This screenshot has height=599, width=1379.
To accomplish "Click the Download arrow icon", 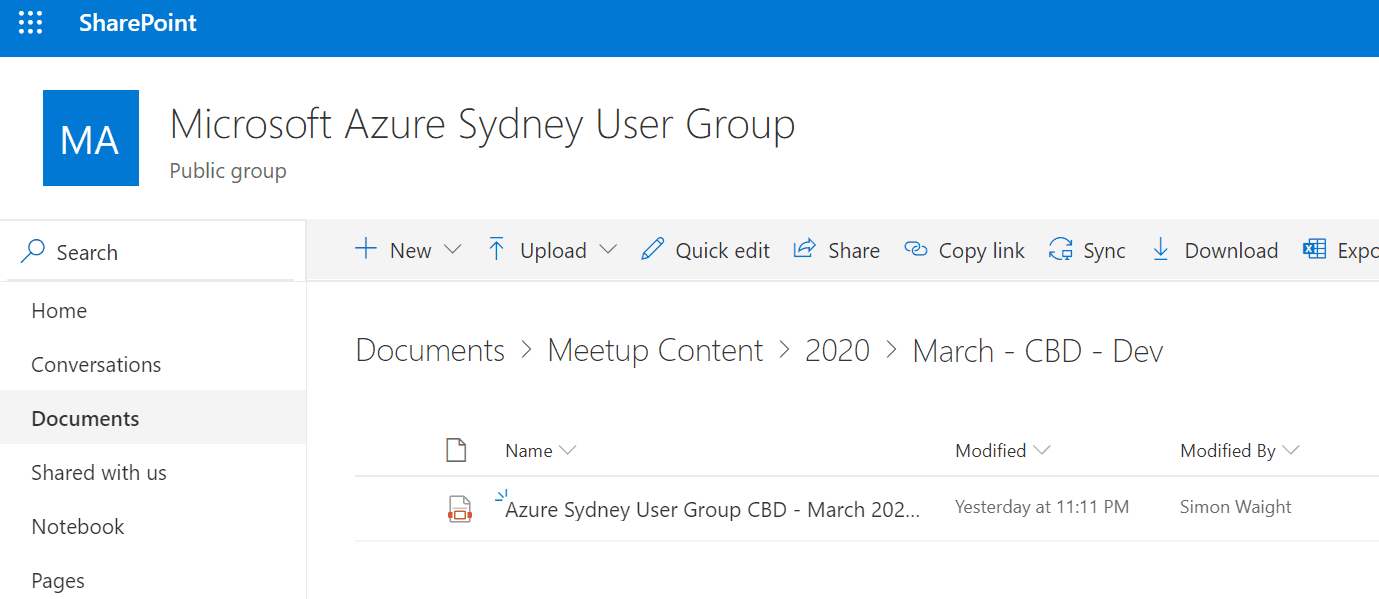I will tap(1160, 249).
